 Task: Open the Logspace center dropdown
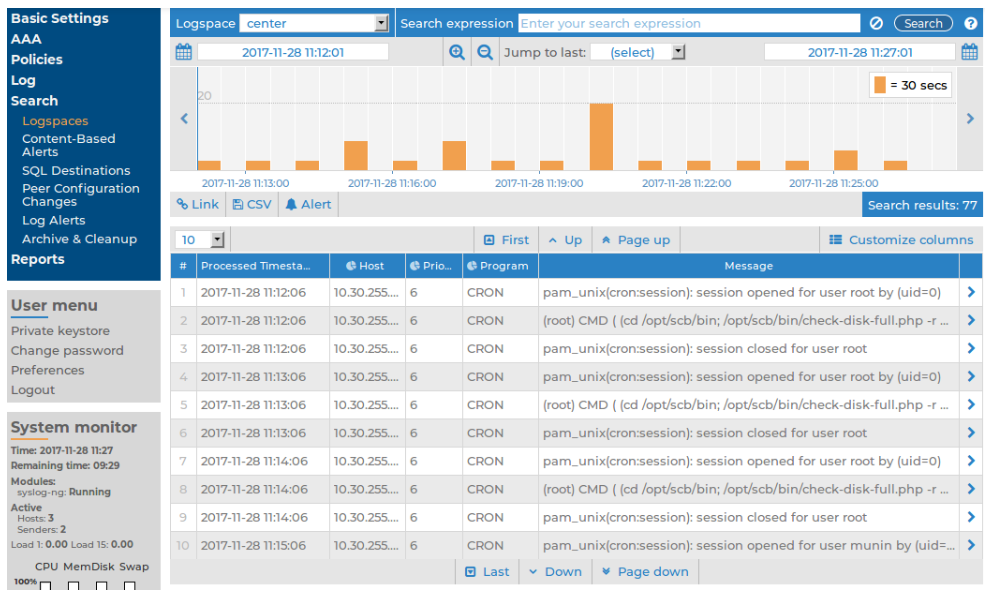(314, 23)
